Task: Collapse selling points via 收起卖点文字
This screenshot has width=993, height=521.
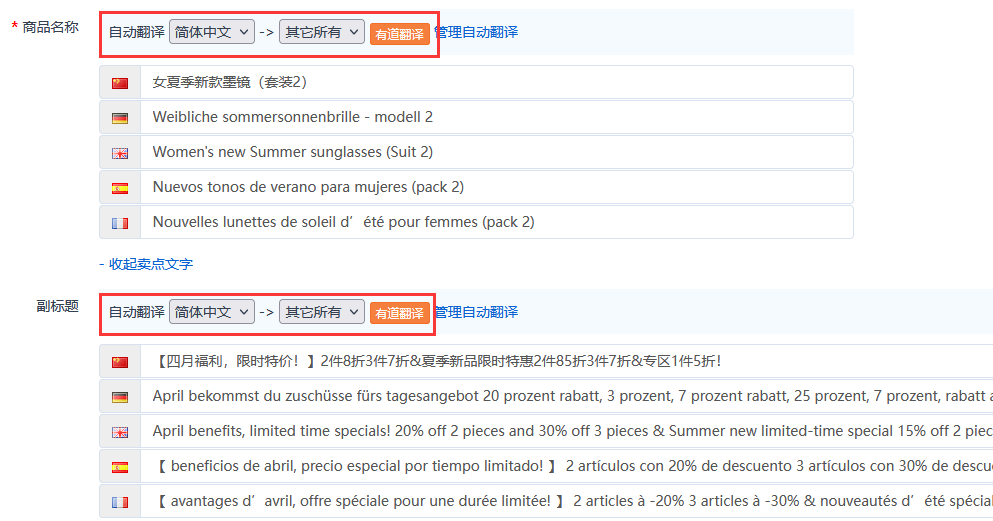Action: (x=146, y=264)
